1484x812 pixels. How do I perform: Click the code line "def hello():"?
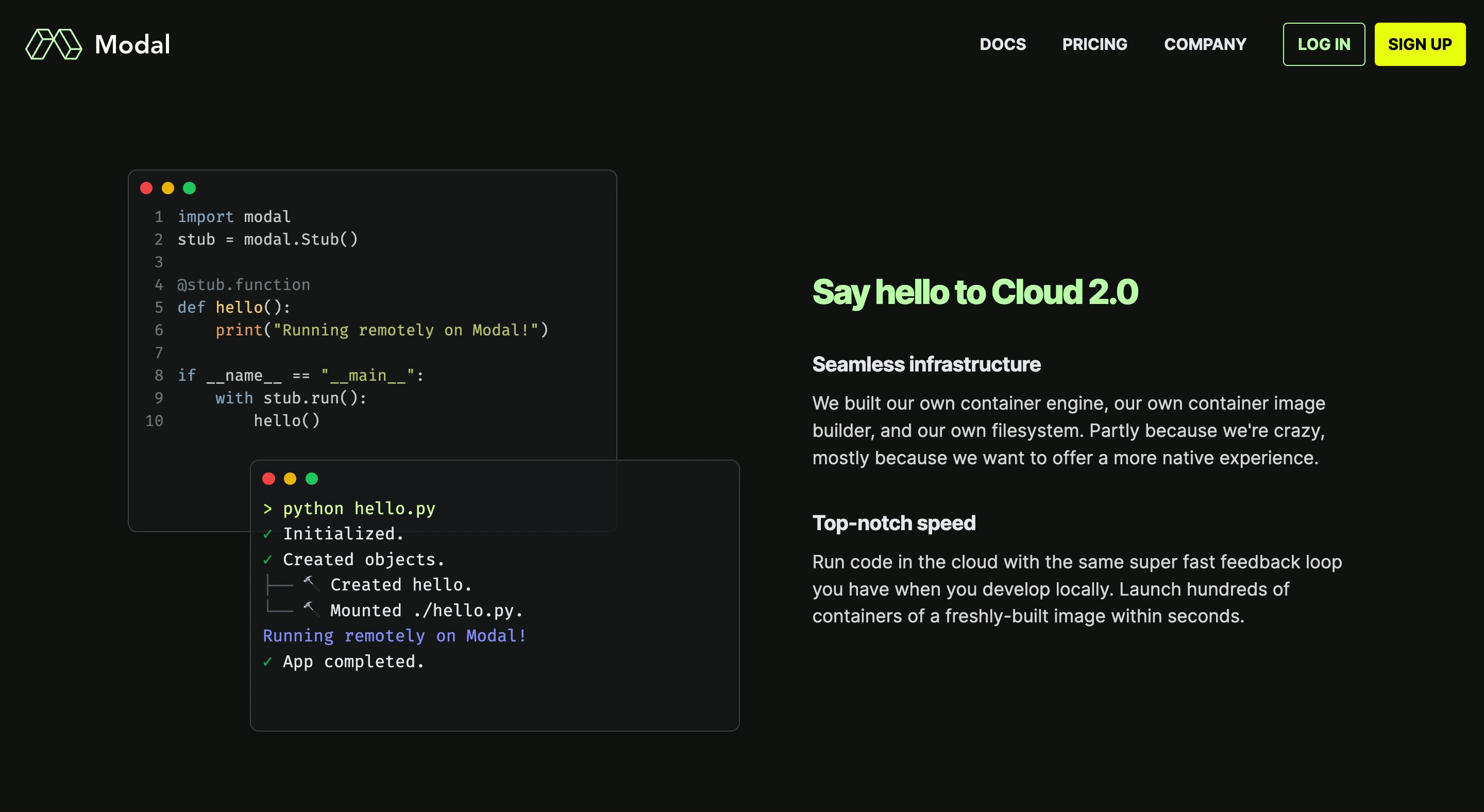pyautogui.click(x=234, y=308)
